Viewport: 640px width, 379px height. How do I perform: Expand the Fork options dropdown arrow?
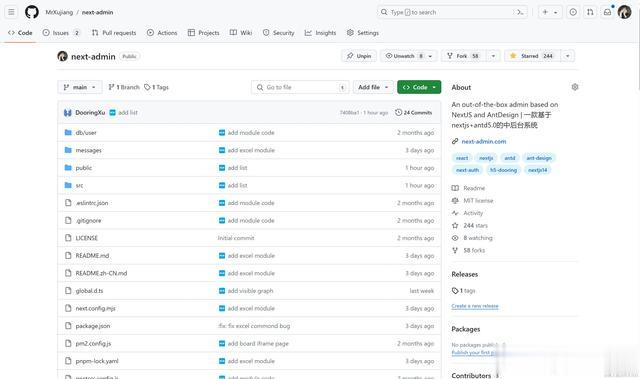click(493, 56)
